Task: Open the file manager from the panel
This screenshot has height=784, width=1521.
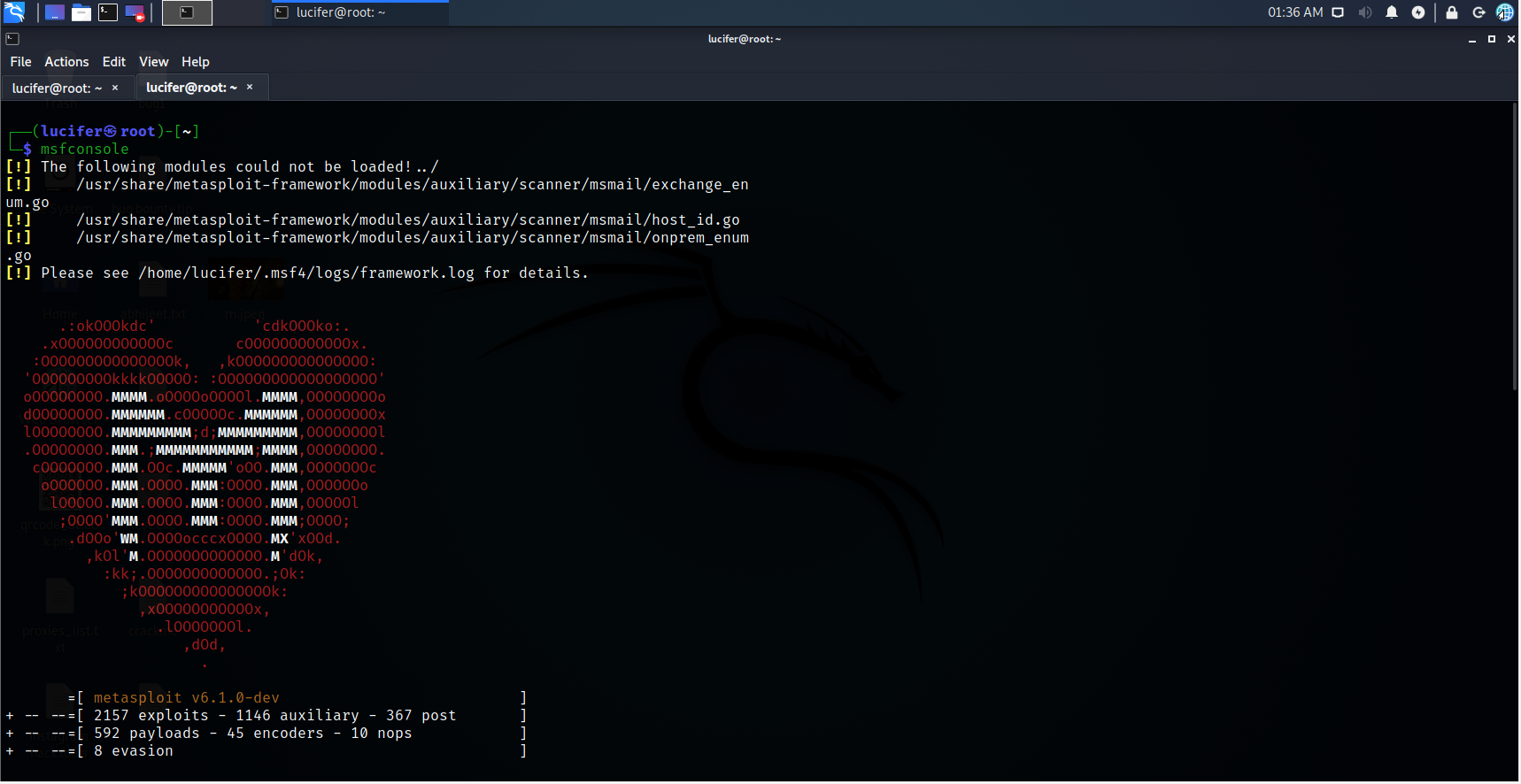Action: click(81, 12)
